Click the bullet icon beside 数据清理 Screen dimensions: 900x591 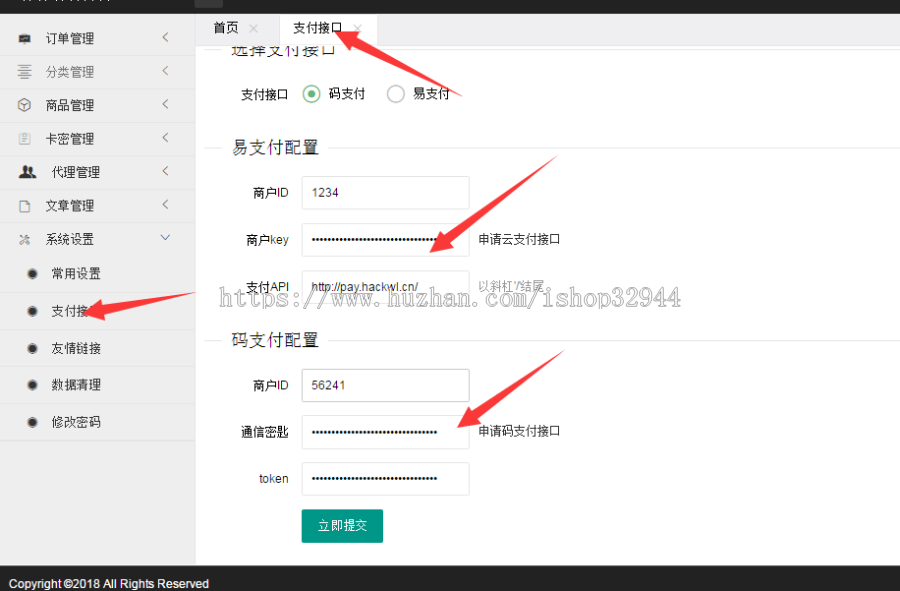pos(30,384)
